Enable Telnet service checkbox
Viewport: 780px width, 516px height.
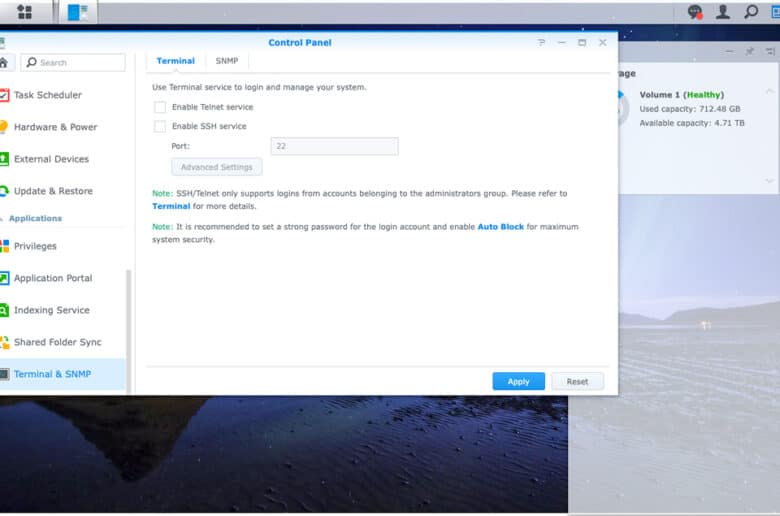pyautogui.click(x=160, y=107)
